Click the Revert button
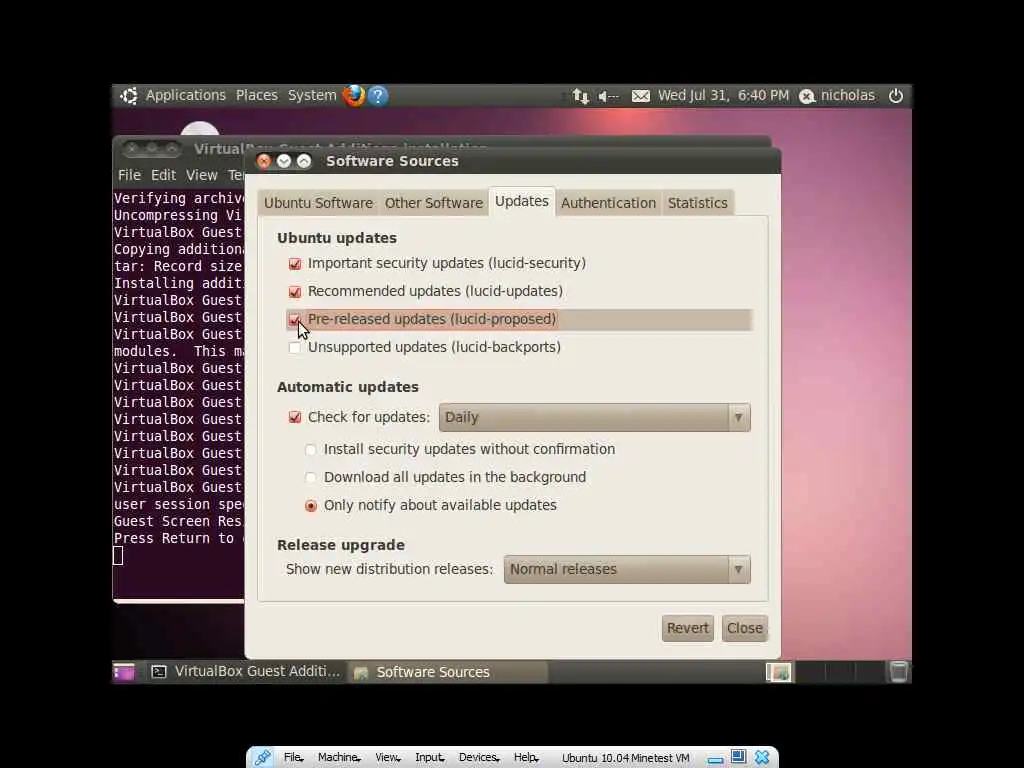The width and height of the screenshot is (1024, 768). (688, 628)
